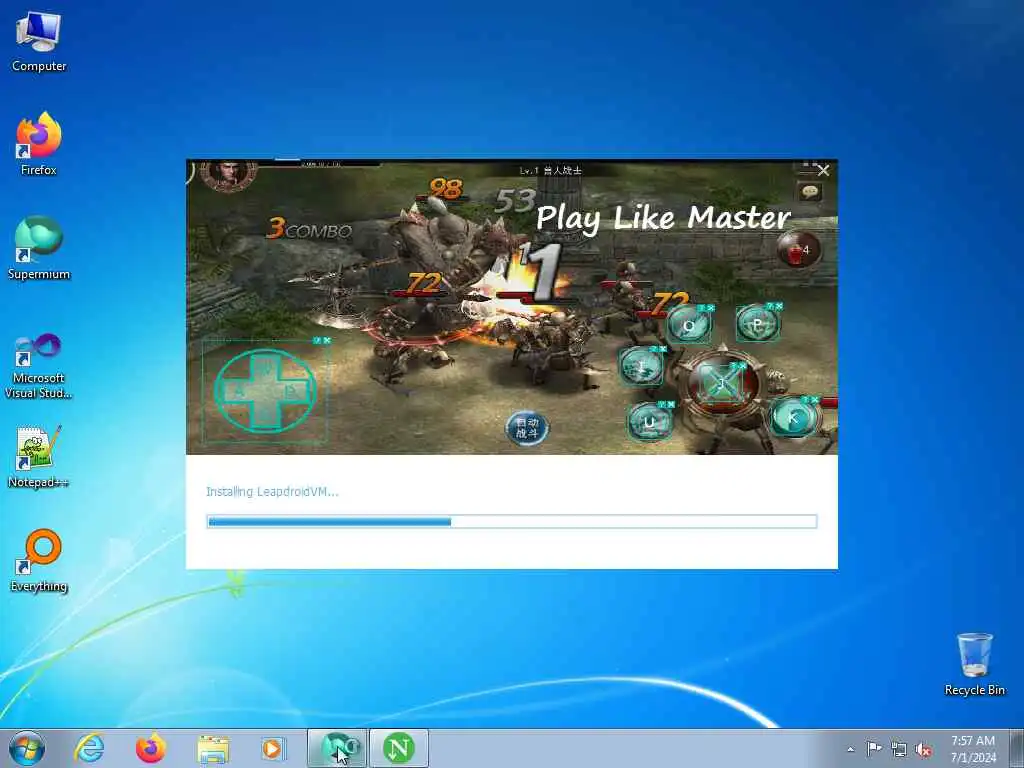This screenshot has height=768, width=1024.
Task: Open the Computer desktop icon
Action: pos(39,42)
